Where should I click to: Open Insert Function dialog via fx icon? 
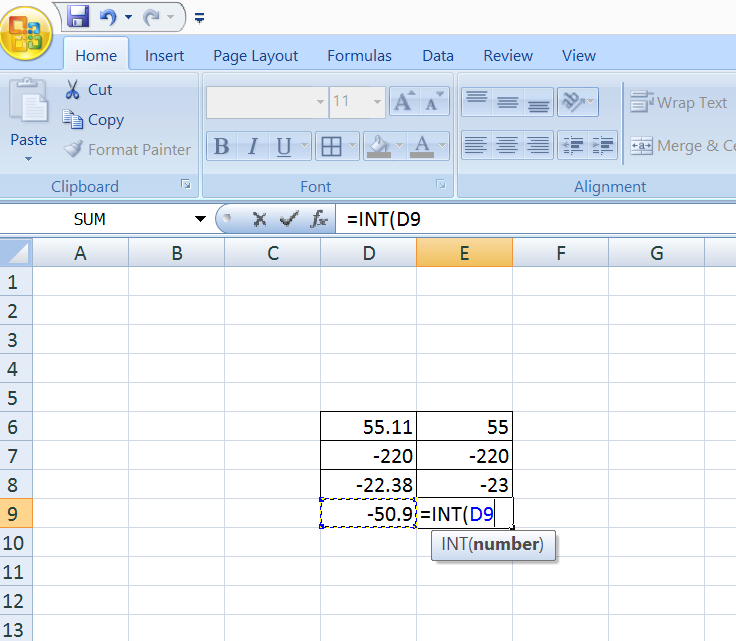tap(319, 219)
